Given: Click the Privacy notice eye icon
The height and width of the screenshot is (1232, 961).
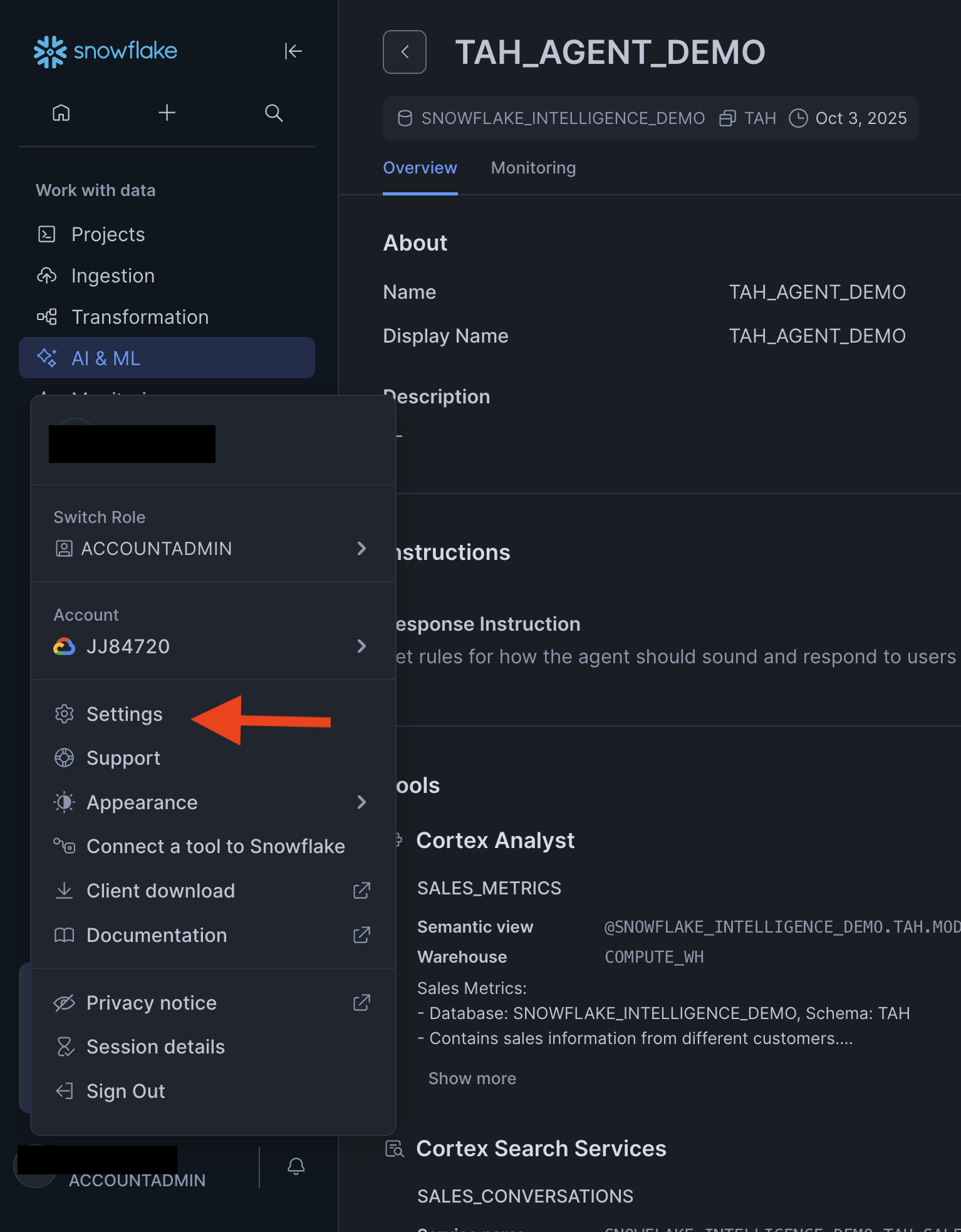Looking at the screenshot, I should 65,1003.
